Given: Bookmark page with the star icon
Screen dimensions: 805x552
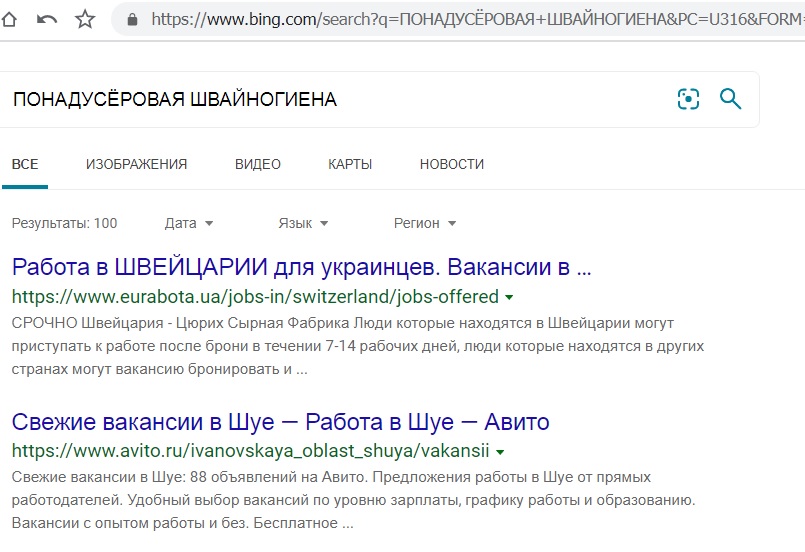Looking at the screenshot, I should point(85,20).
